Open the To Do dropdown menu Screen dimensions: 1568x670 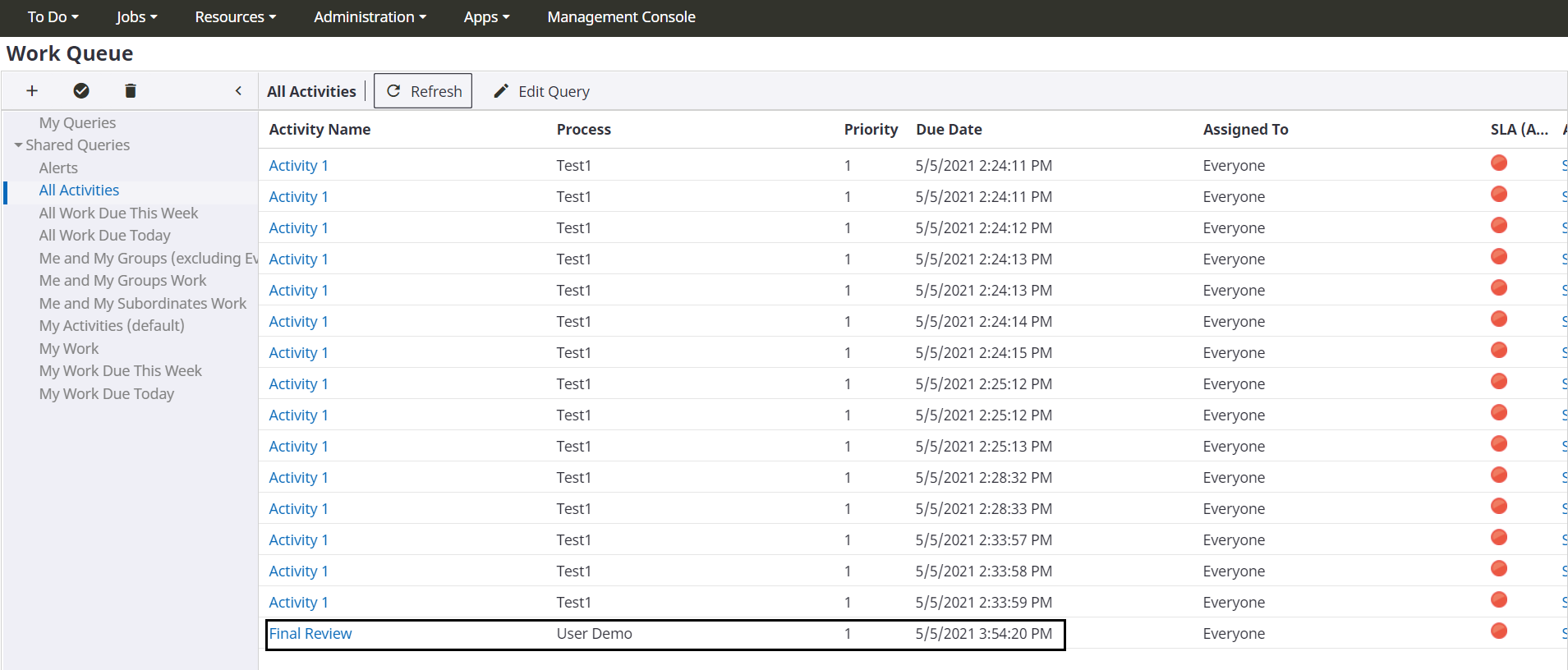pyautogui.click(x=53, y=17)
